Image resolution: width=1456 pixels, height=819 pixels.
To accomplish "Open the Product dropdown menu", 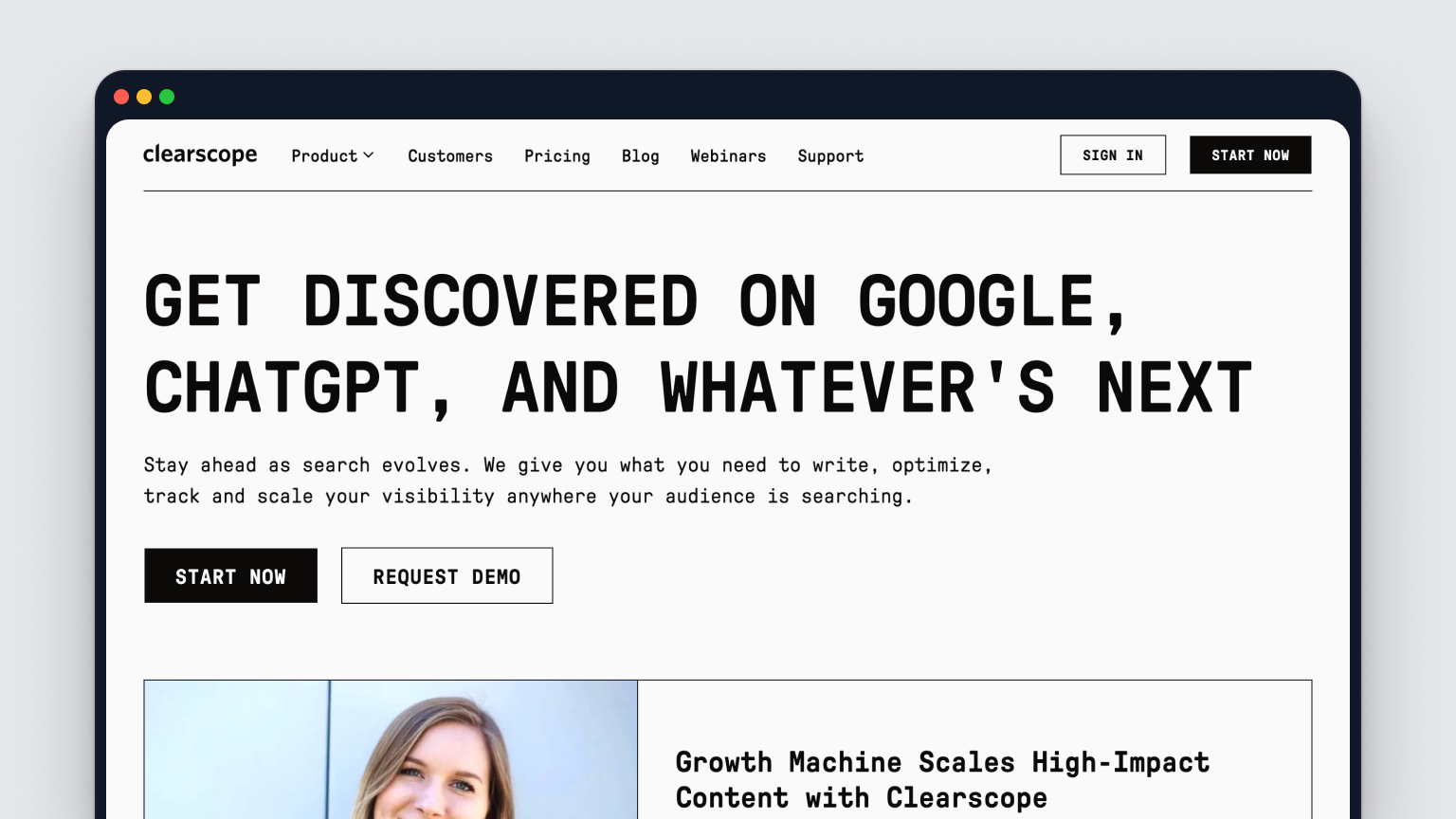I will coord(324,155).
